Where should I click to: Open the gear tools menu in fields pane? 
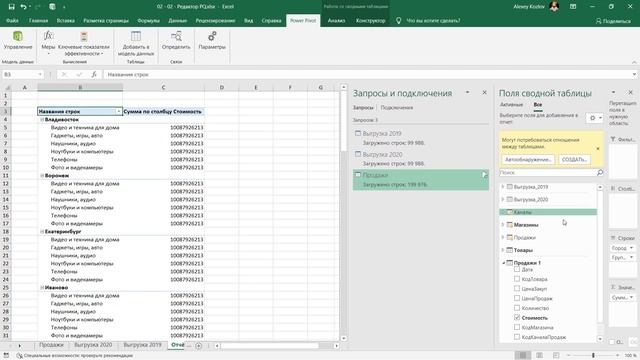595,118
